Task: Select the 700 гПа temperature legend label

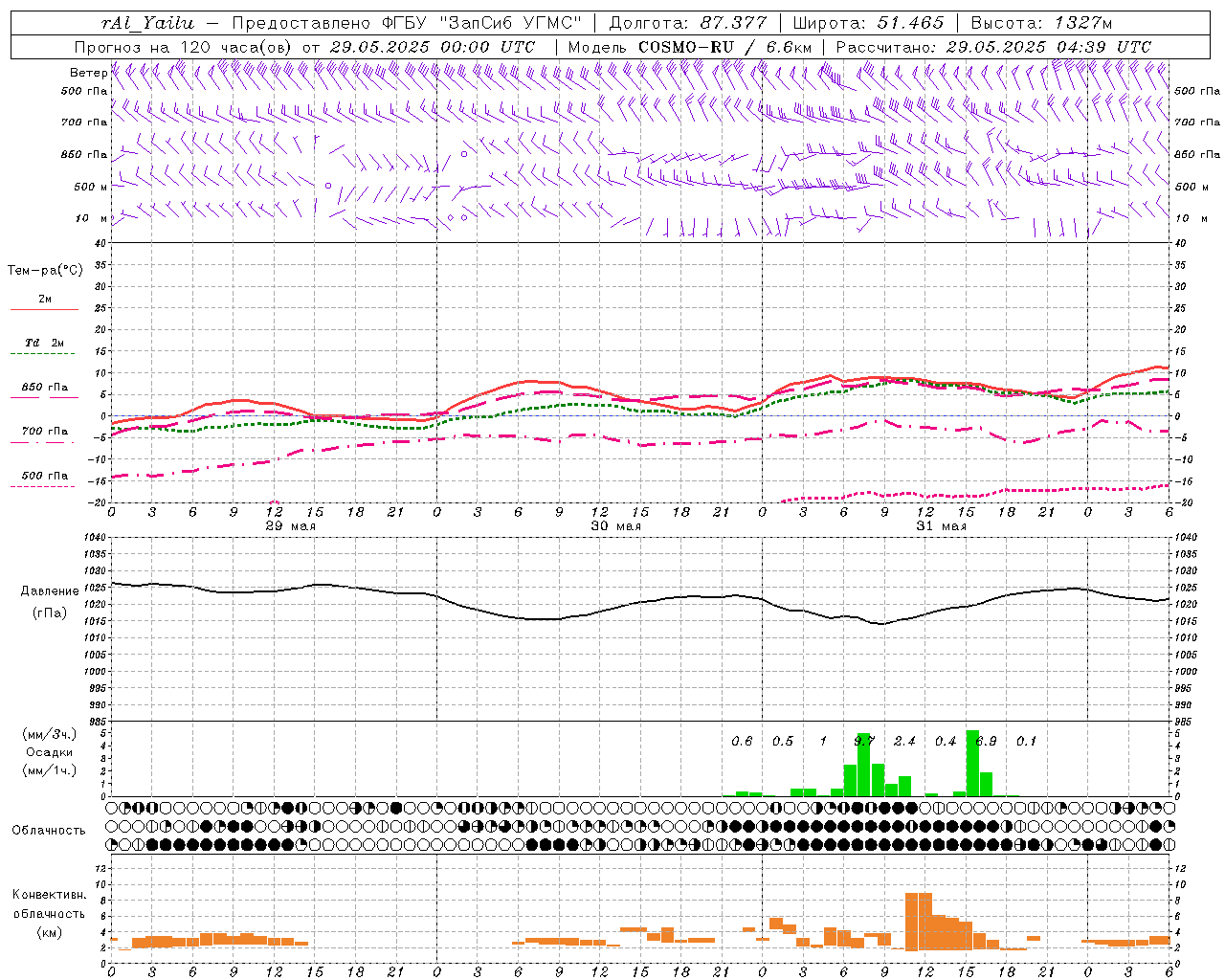Action: [x=45, y=432]
